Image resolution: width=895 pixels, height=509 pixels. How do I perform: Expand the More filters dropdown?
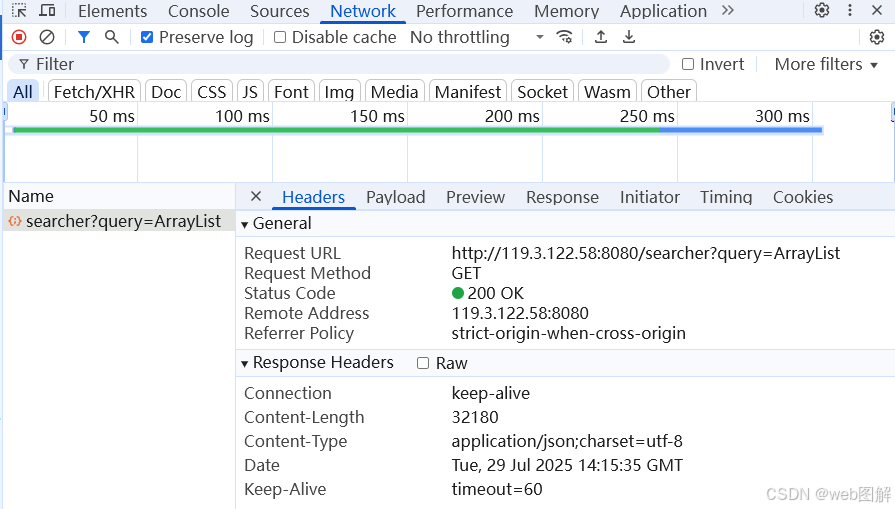click(x=826, y=64)
